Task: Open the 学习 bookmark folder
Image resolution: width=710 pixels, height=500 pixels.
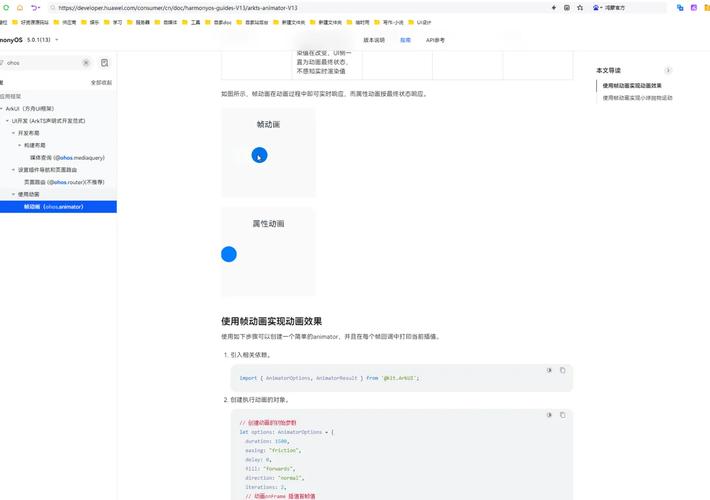Action: click(113, 22)
